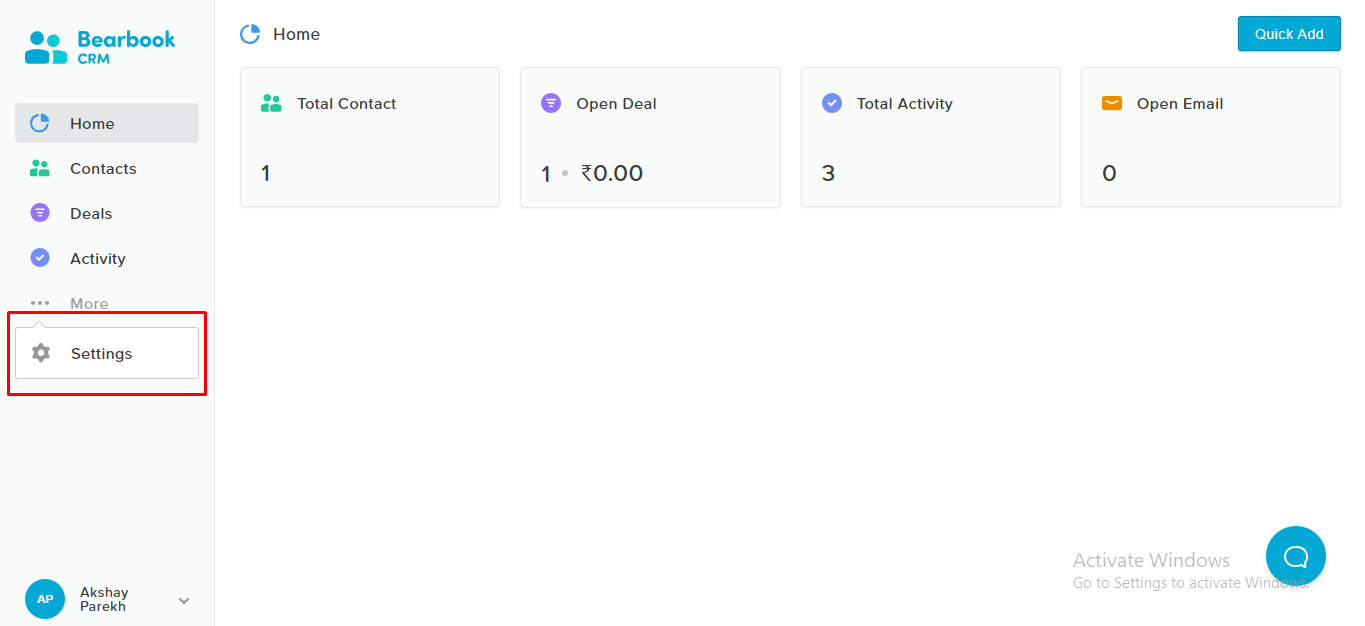This screenshot has width=1365, height=626.
Task: Click the Open Email envelope icon
Action: coord(1111,103)
